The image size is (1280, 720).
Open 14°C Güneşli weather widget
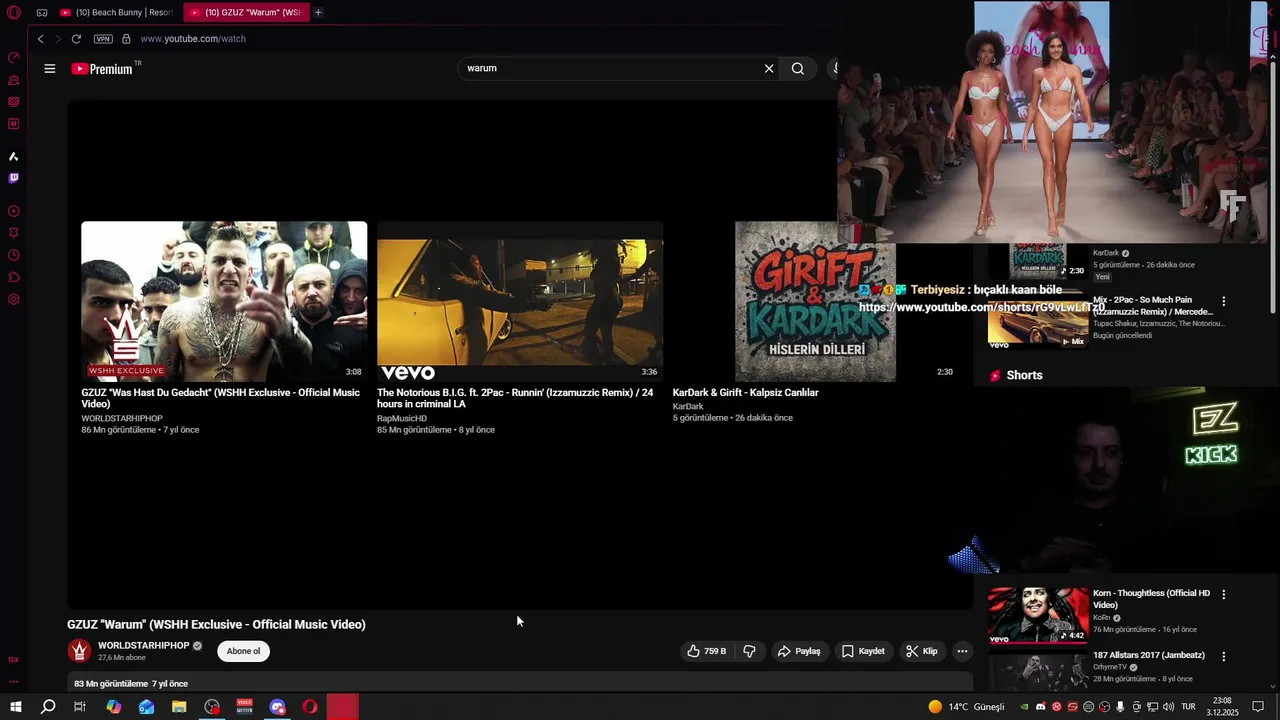pyautogui.click(x=966, y=707)
